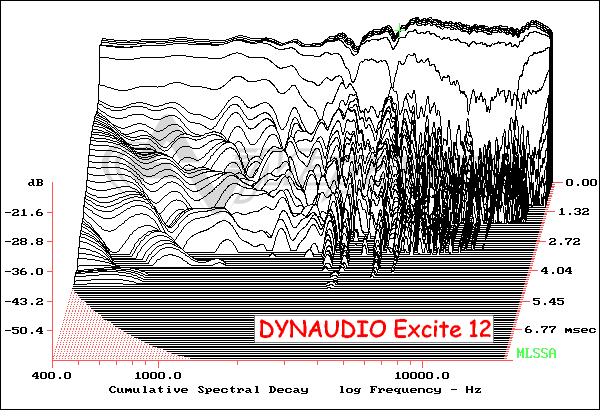Click the dB axis label
600x410 pixels.
[36, 183]
